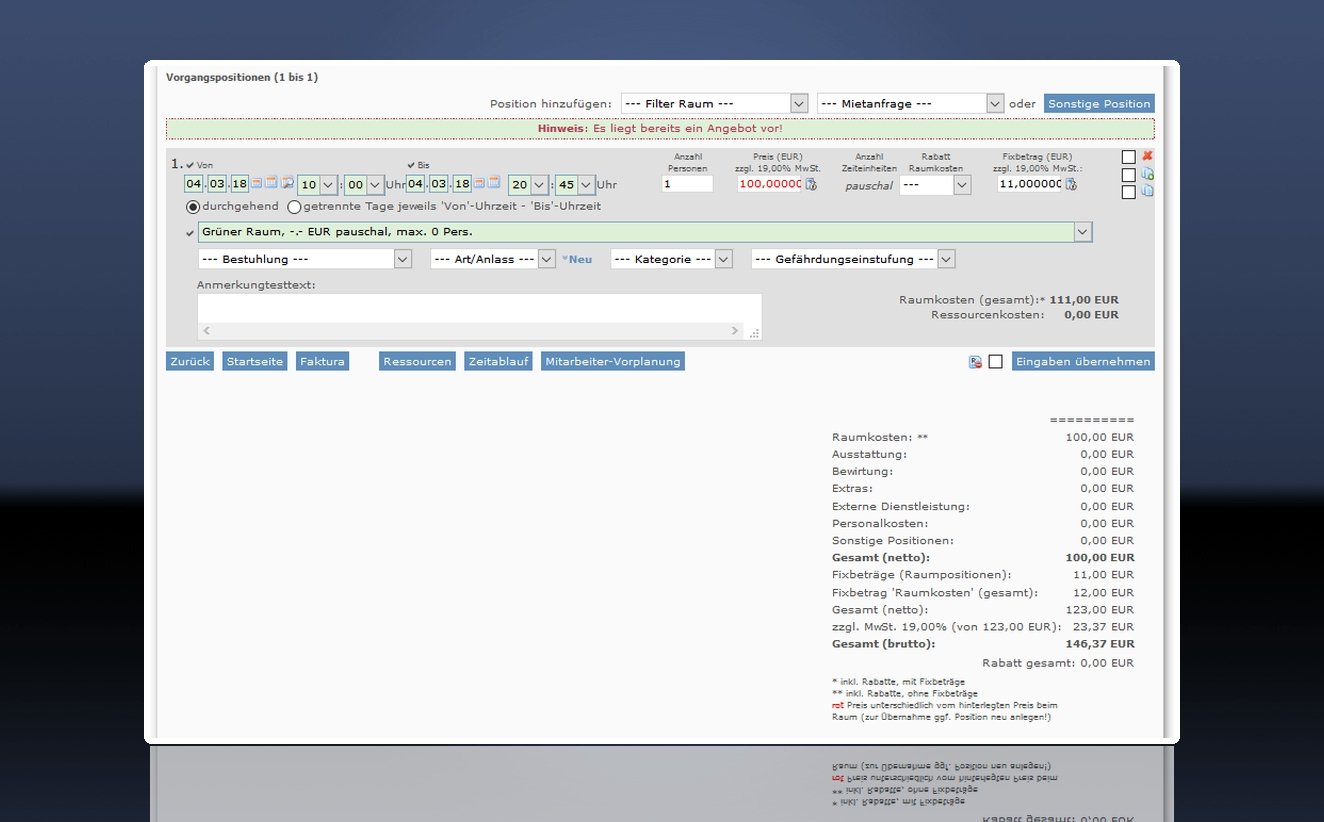Click the Sonstige Position button
This screenshot has width=1324, height=822.
(1099, 103)
